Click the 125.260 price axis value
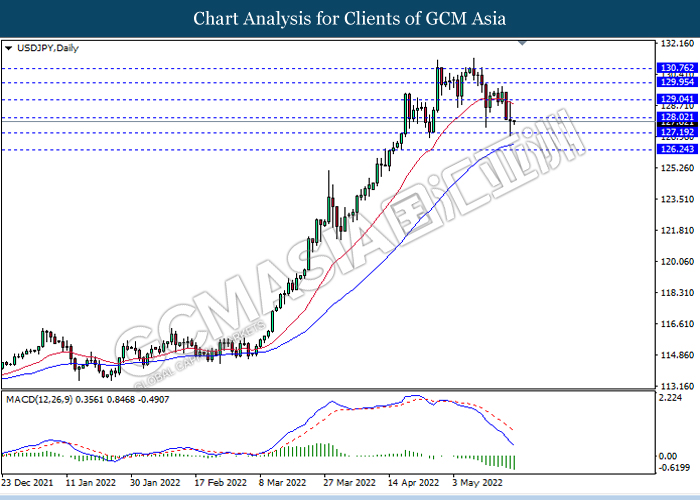Image resolution: width=700 pixels, height=500 pixels. click(x=677, y=168)
